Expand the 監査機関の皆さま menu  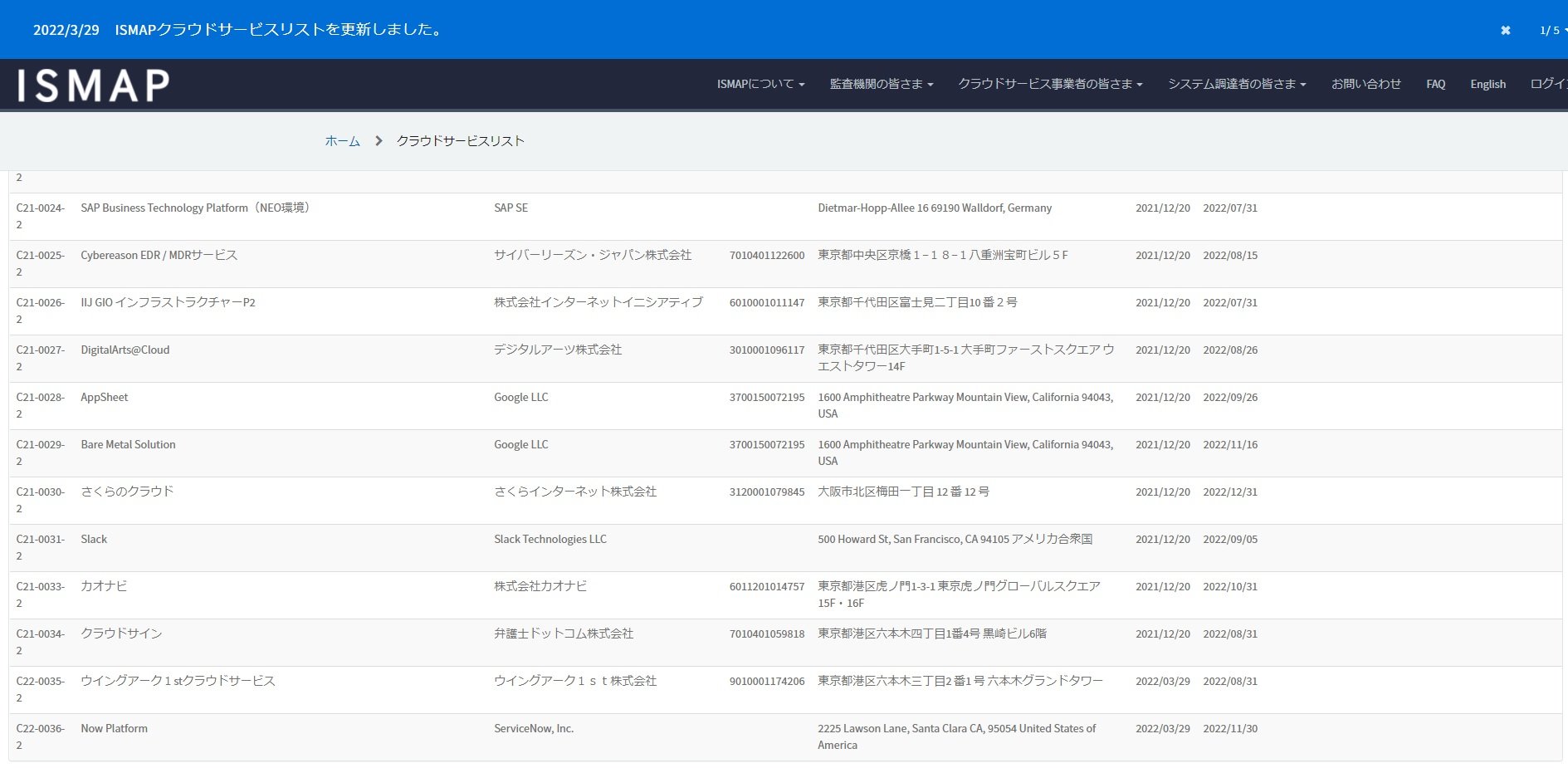point(882,84)
